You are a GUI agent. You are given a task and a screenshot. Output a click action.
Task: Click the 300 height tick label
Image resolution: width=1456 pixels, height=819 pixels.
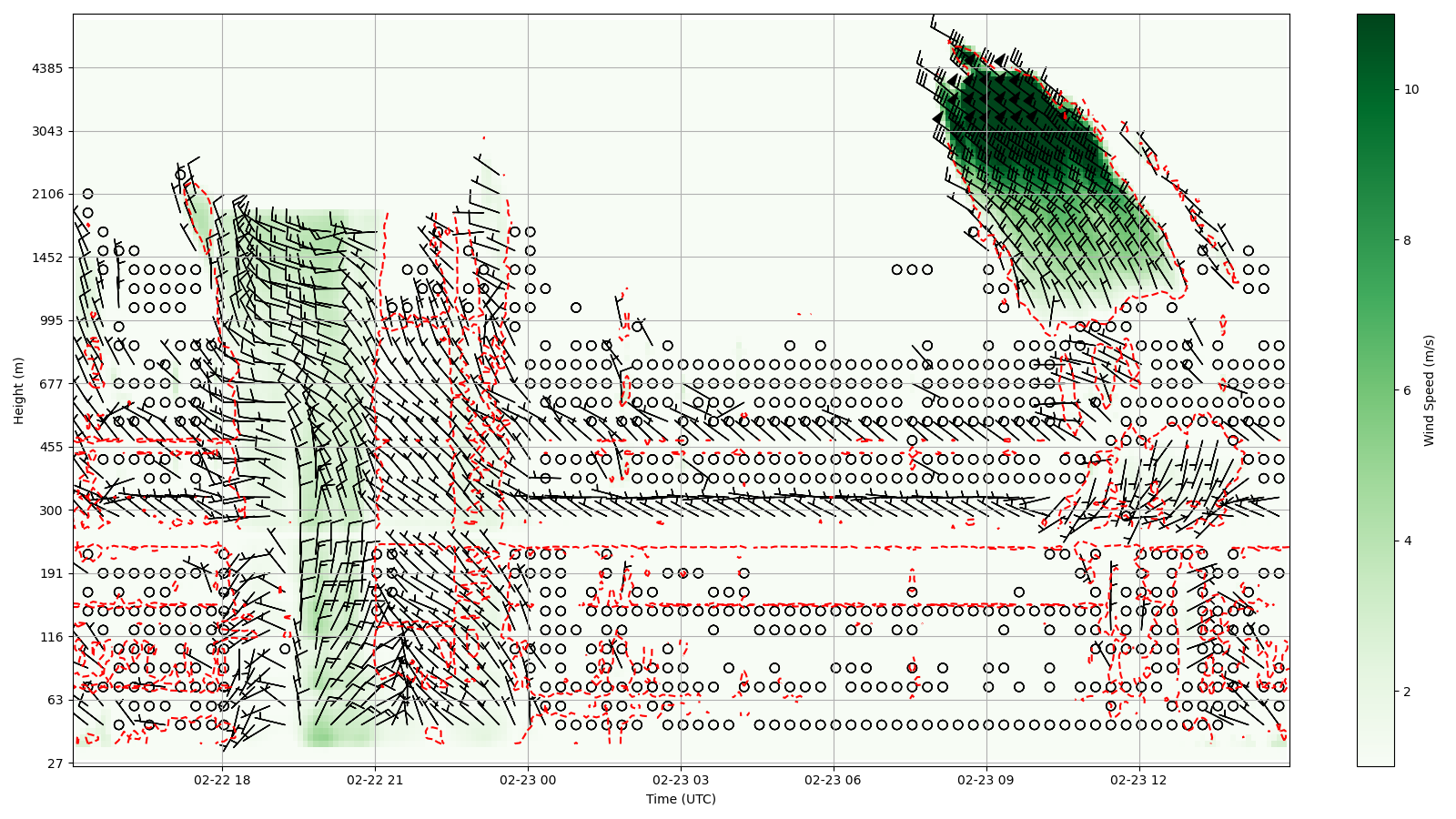point(51,511)
